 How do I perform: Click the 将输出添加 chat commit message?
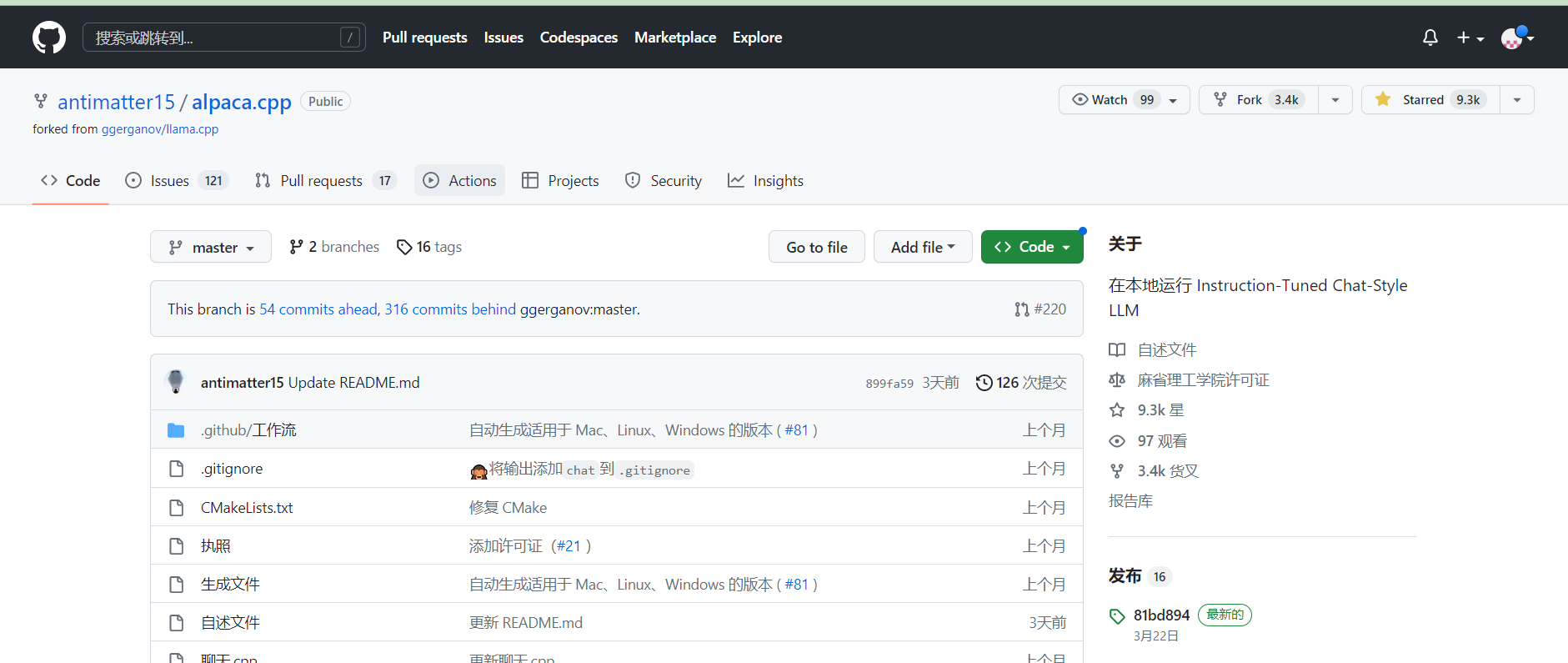click(582, 470)
